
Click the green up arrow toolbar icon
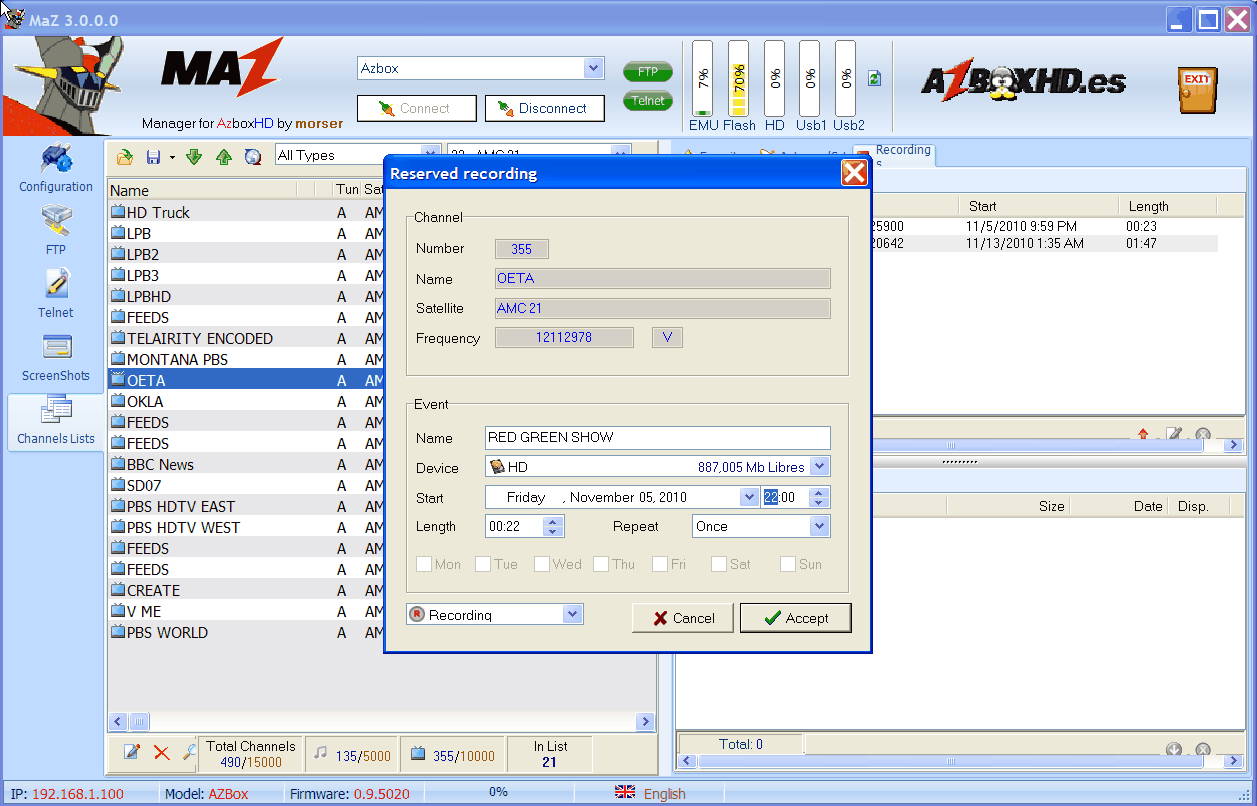click(224, 157)
